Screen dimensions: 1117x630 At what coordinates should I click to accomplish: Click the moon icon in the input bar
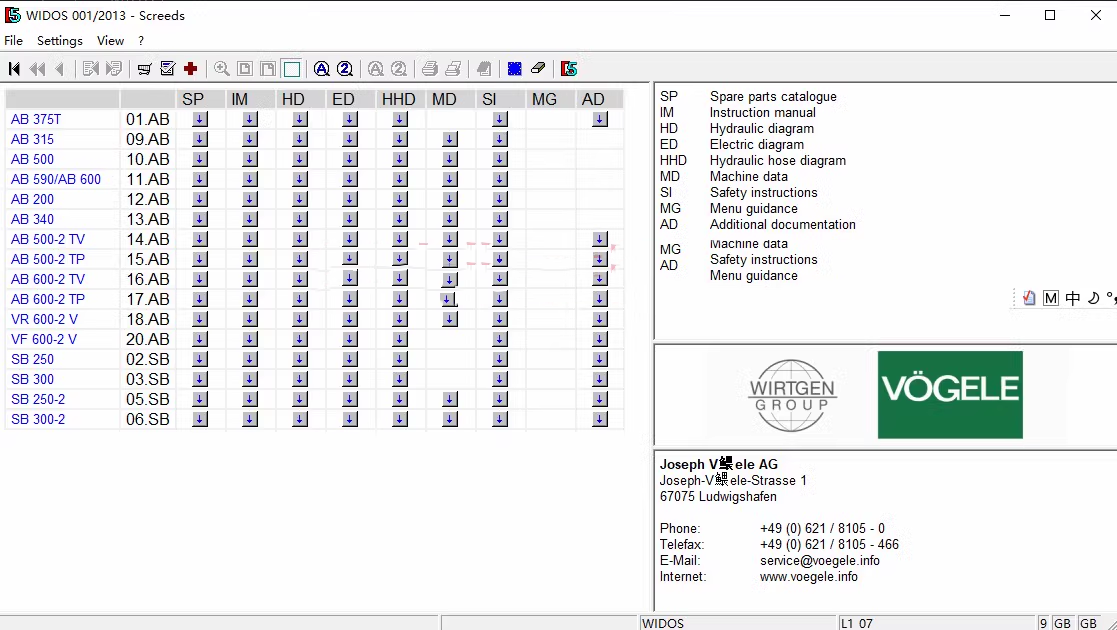(1093, 298)
